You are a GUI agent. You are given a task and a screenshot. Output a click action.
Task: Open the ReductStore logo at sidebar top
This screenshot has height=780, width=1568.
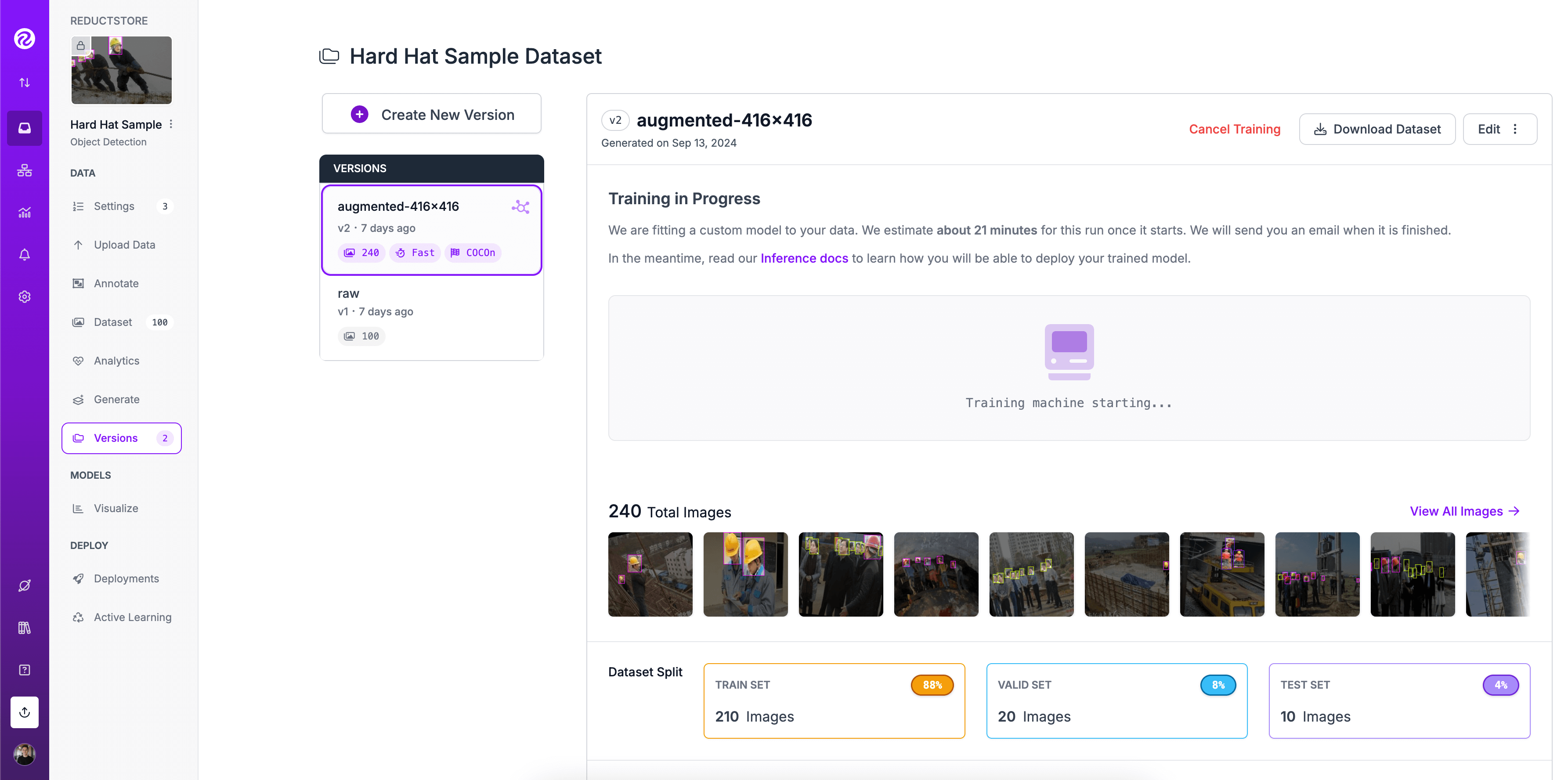coord(24,38)
